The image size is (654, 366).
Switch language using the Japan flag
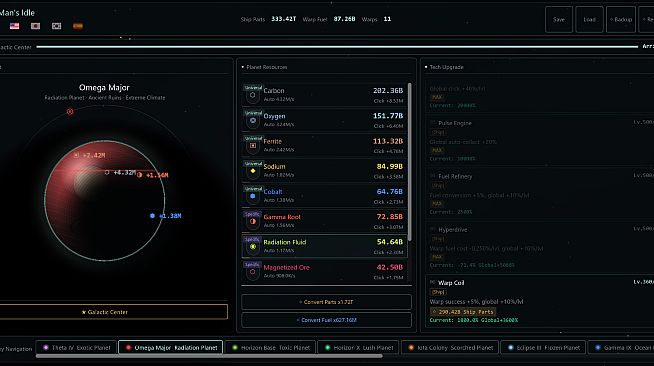[35, 26]
